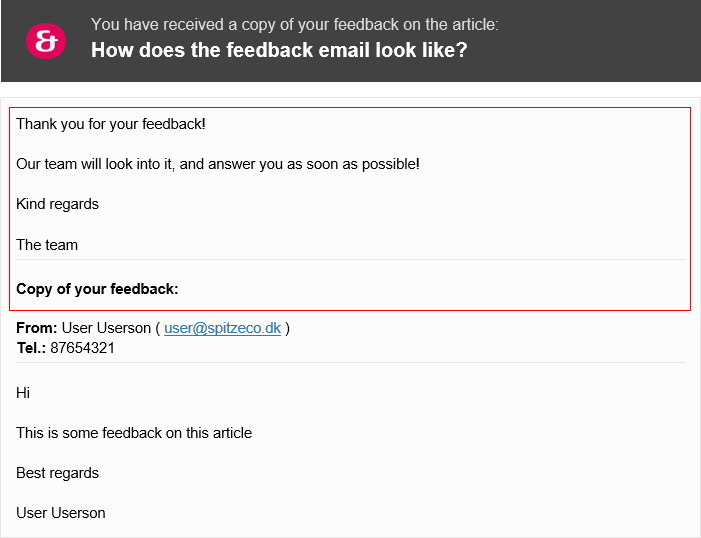Click the divider line below 'The team'
701x538 pixels.
coord(351,259)
